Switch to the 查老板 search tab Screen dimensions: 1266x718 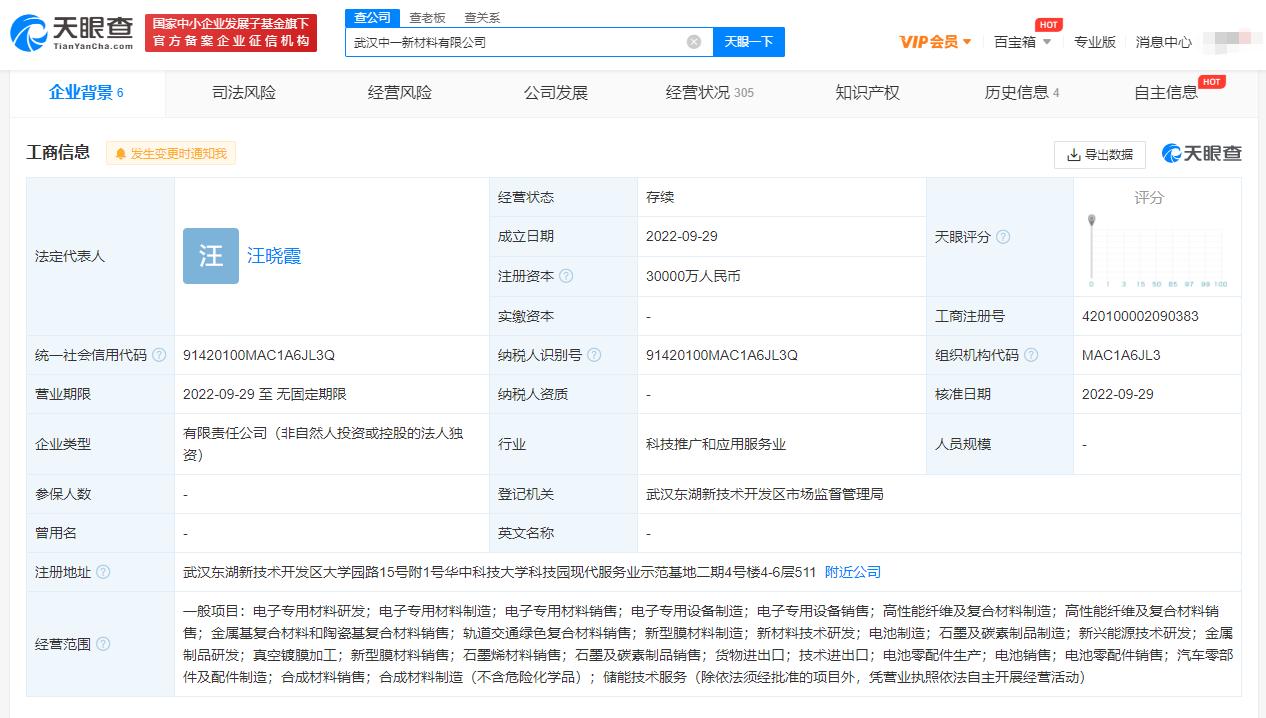[x=427, y=17]
